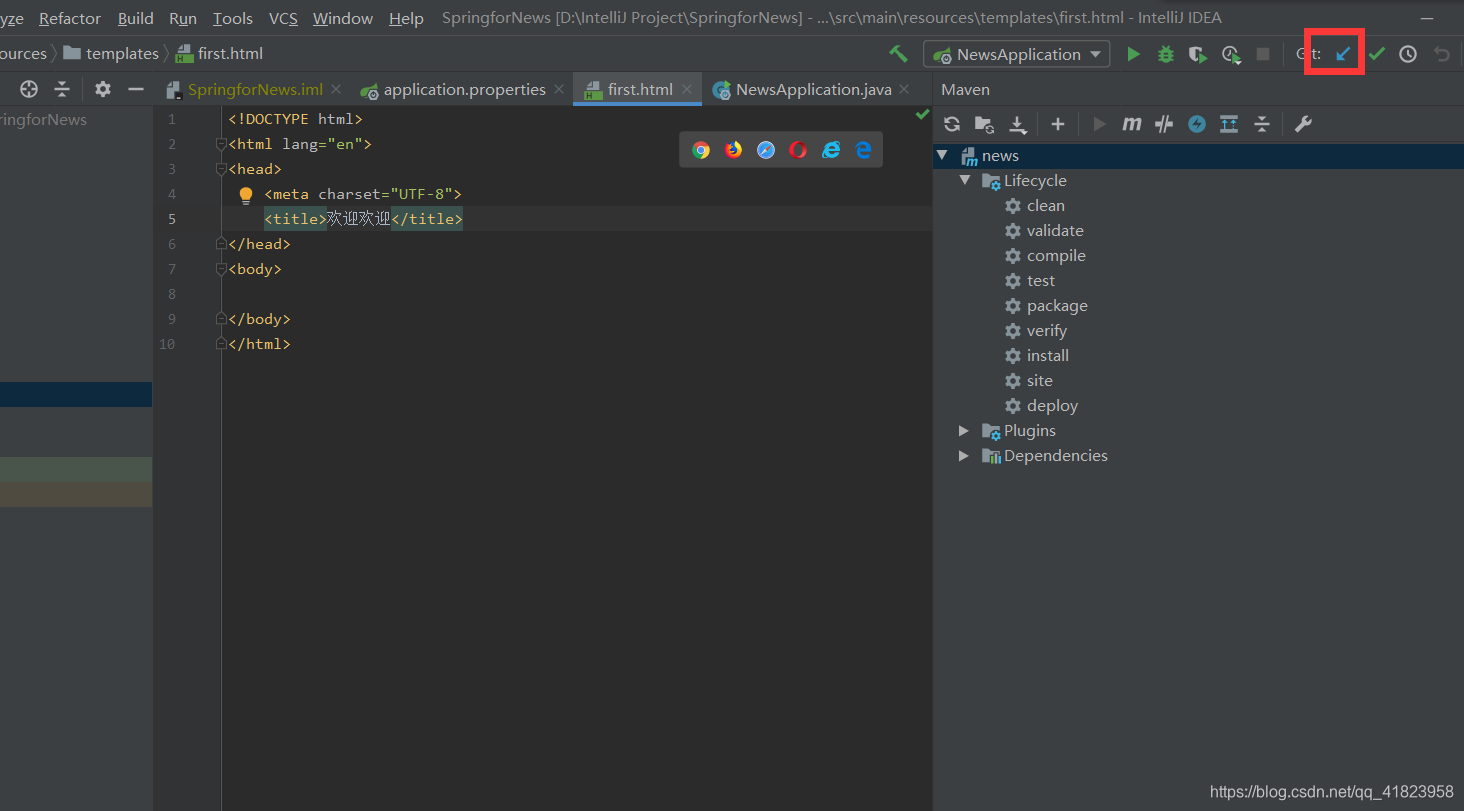Run NewsApplication with coverage
Screen dimensions: 1464x811
(1197, 54)
